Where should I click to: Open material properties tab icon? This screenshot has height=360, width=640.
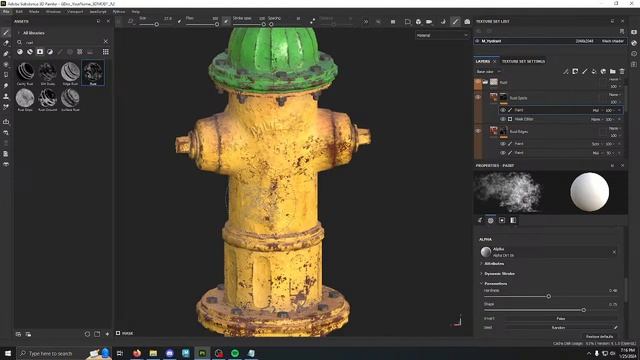[513, 220]
